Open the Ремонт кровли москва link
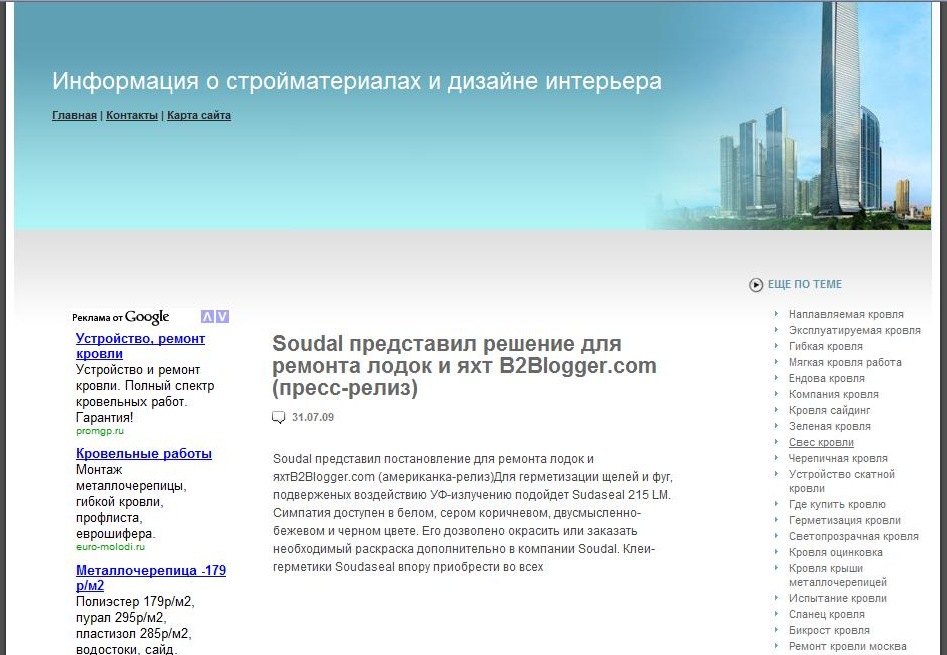Screen dimensions: 947x655 click(x=847, y=646)
